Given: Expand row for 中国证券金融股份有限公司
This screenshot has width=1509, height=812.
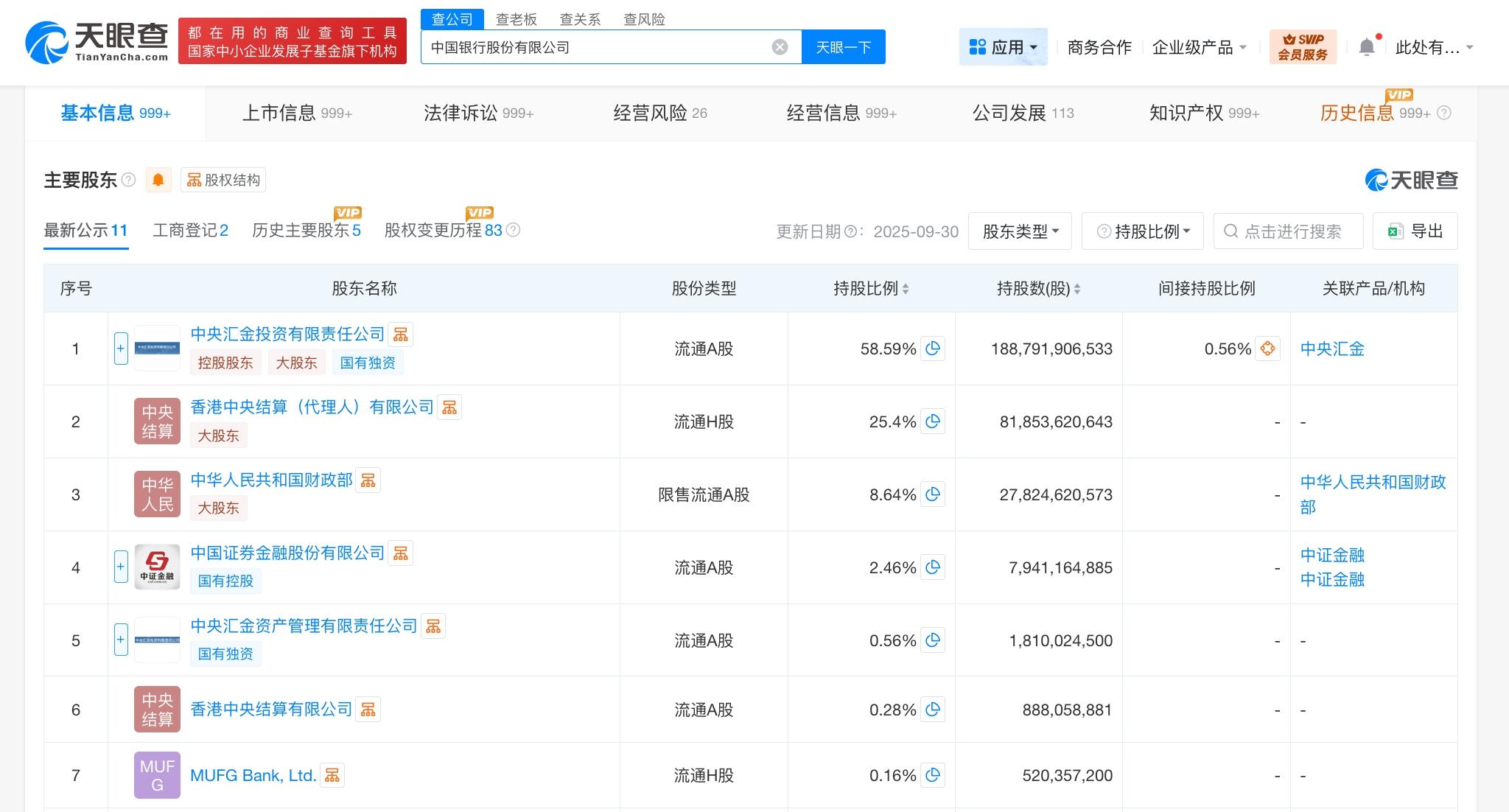Looking at the screenshot, I should coord(121,567).
